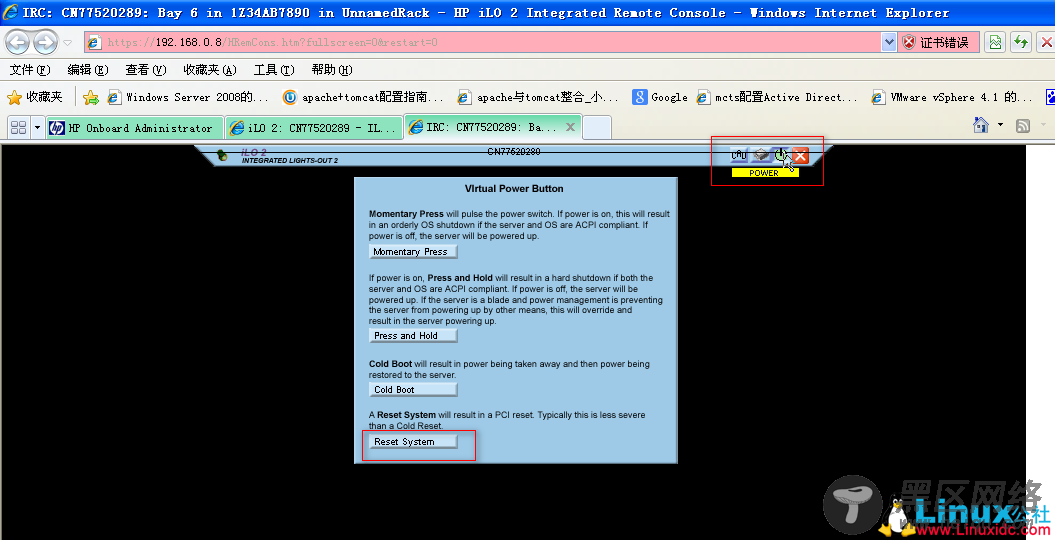Open the apache+tomcat配置指南 bookmark
Viewport: 1055px width, 540px height.
(363, 98)
